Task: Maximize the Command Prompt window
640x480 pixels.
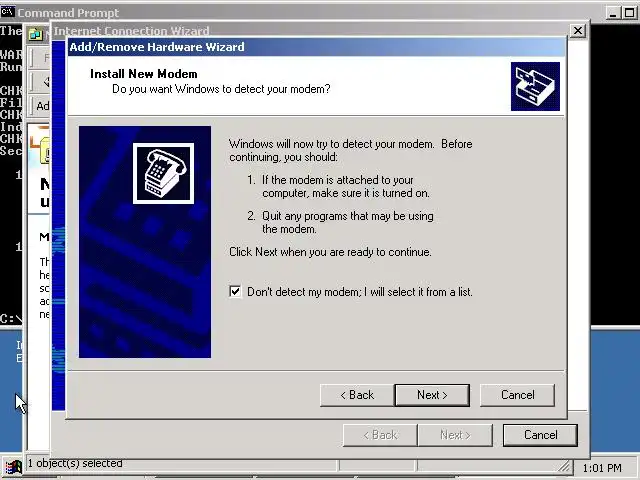Action: (x=629, y=13)
